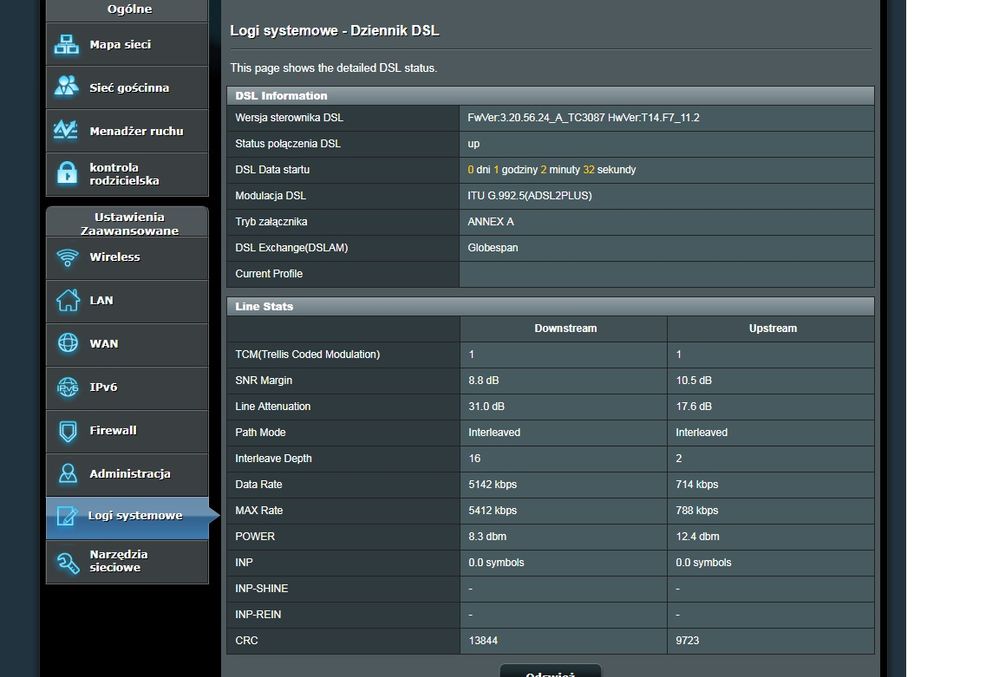
Task: Select the DSL Information table header
Action: click(x=281, y=96)
